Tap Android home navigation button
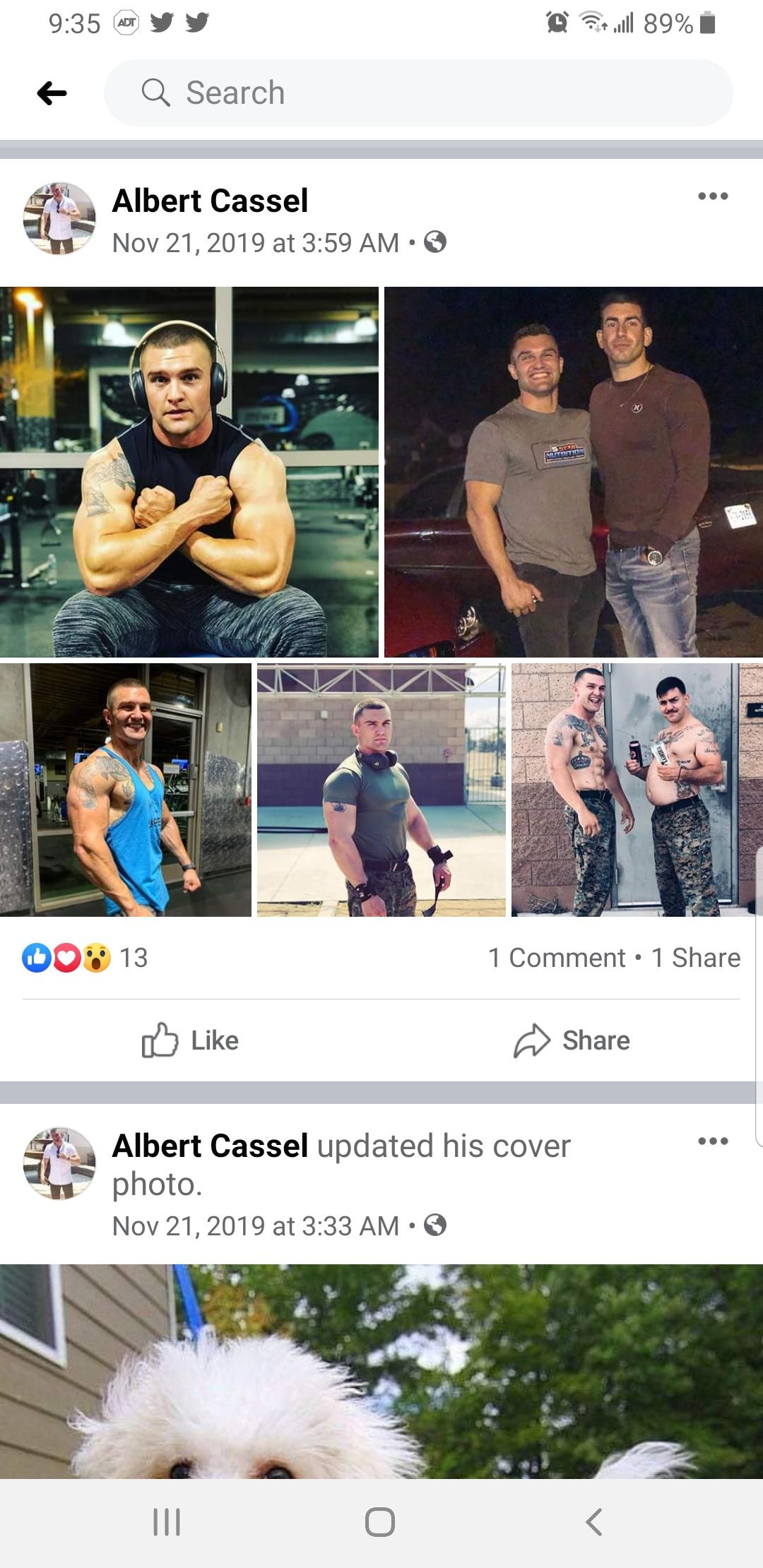The width and height of the screenshot is (763, 1568). (x=380, y=1522)
